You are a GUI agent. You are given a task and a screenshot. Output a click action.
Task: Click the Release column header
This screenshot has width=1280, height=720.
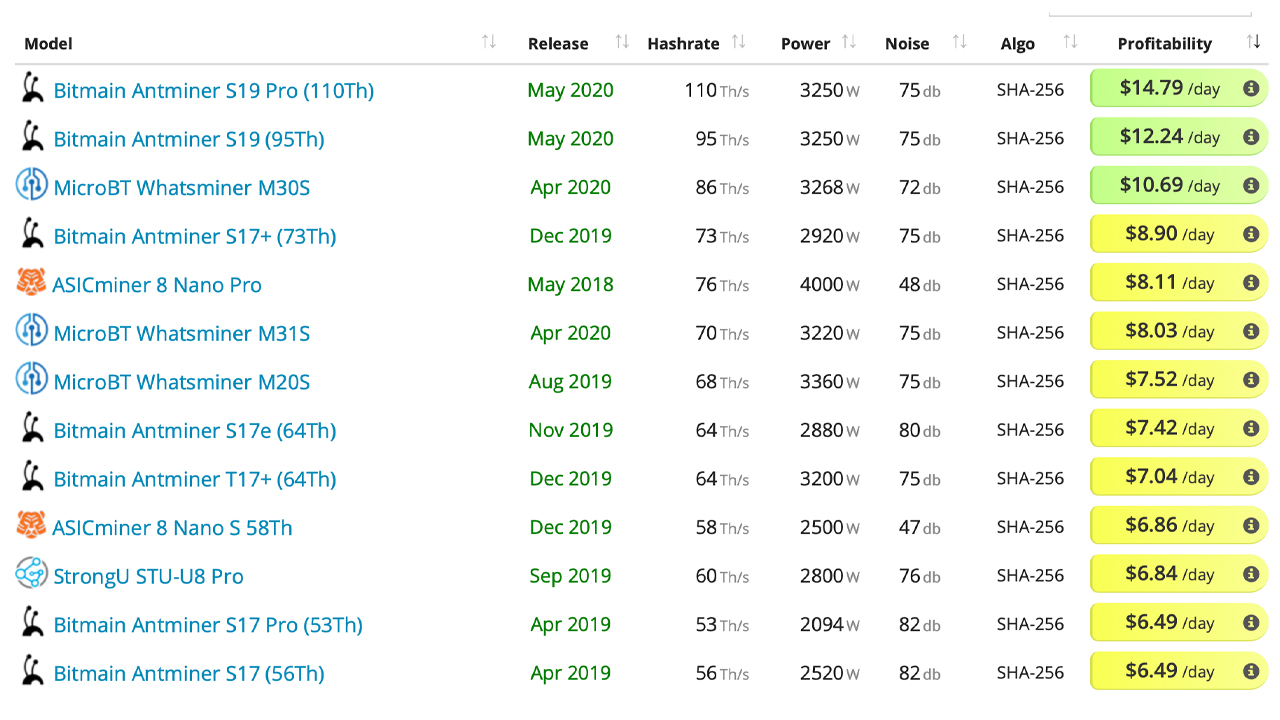click(x=558, y=44)
